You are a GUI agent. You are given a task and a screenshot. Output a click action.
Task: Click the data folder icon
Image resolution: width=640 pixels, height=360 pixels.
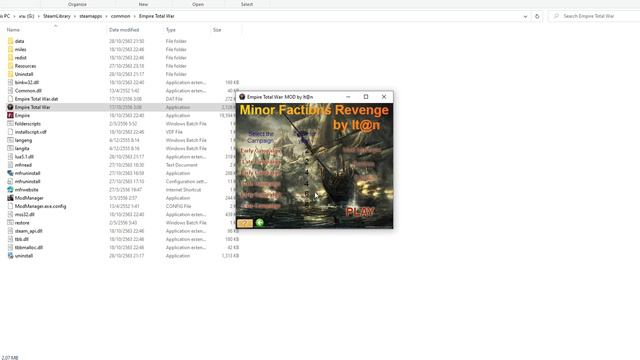(10, 41)
